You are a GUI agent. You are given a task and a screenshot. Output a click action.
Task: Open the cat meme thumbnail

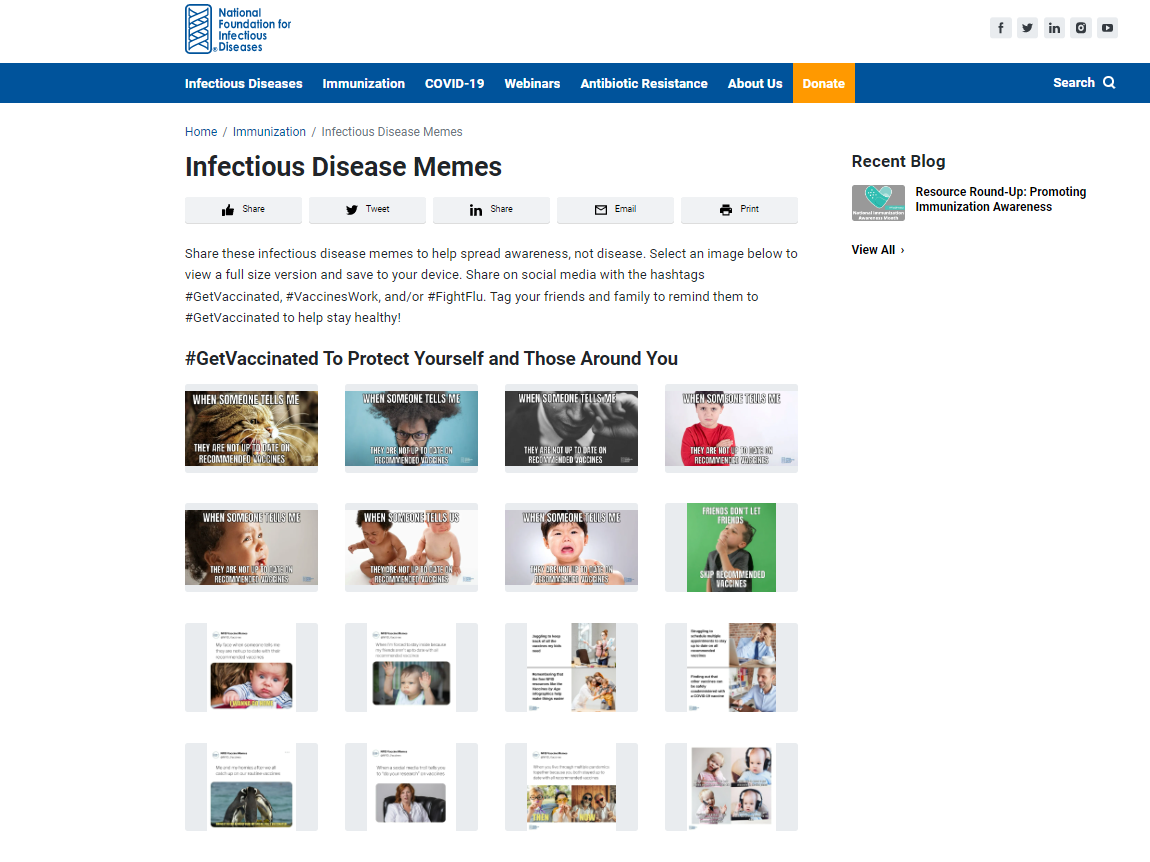coord(251,427)
